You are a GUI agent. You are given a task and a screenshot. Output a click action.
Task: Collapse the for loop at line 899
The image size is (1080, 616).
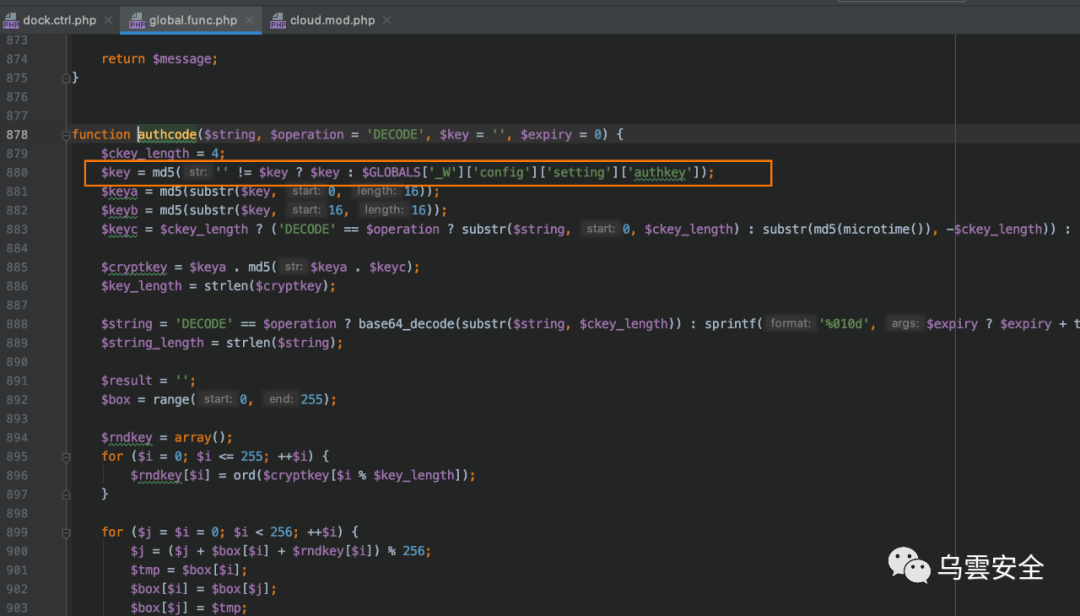66,533
